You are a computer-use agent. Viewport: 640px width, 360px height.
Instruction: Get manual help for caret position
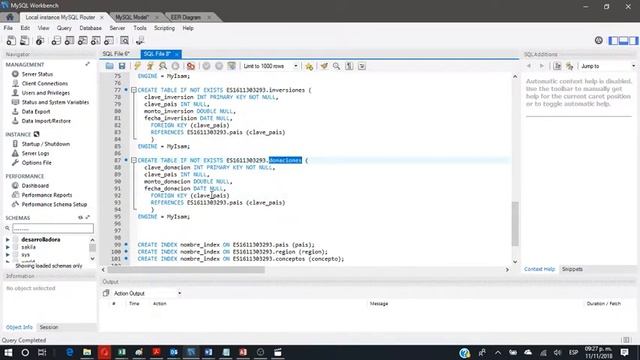(x=557, y=66)
